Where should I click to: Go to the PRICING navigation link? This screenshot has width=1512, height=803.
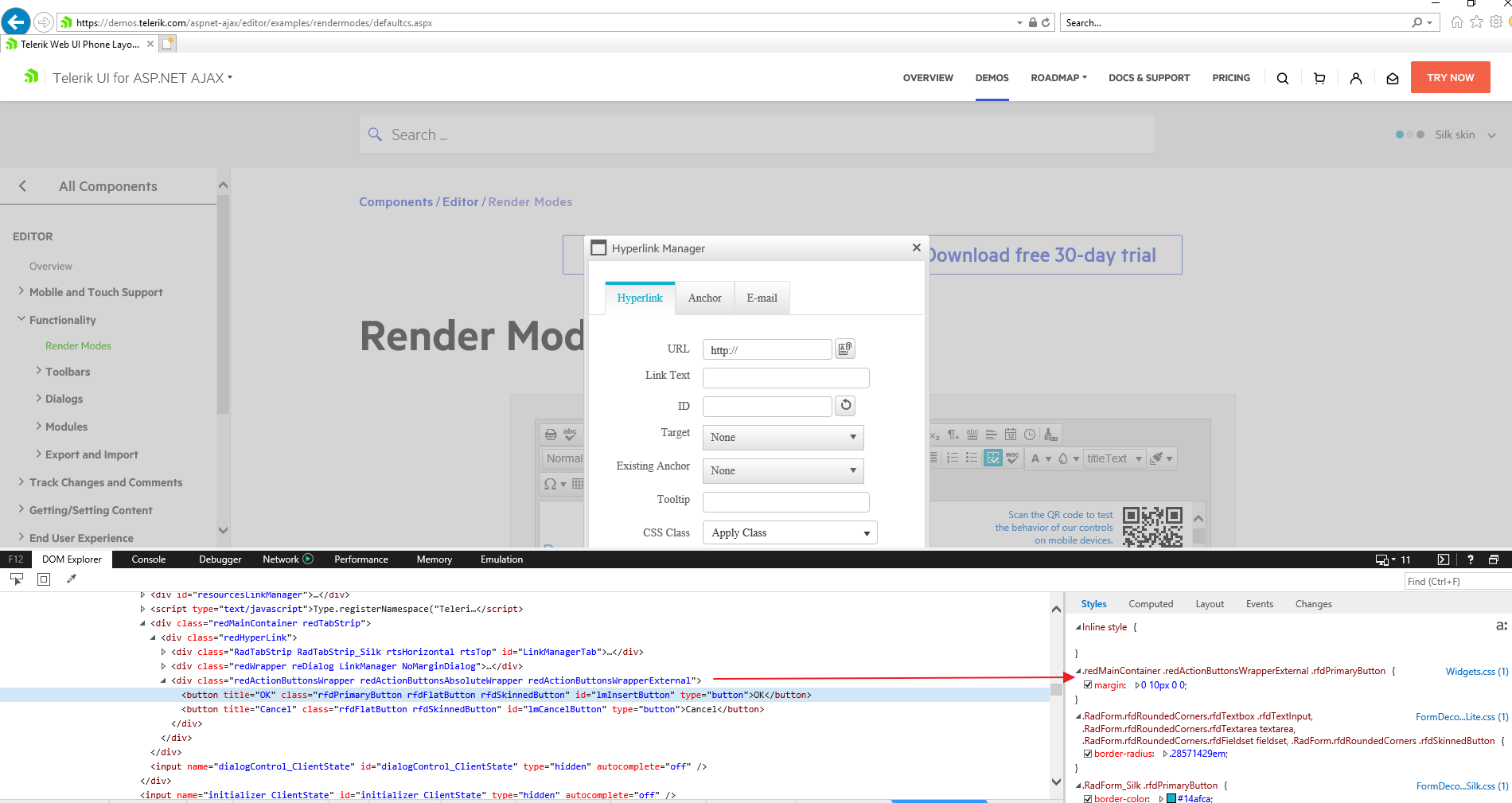point(1231,78)
